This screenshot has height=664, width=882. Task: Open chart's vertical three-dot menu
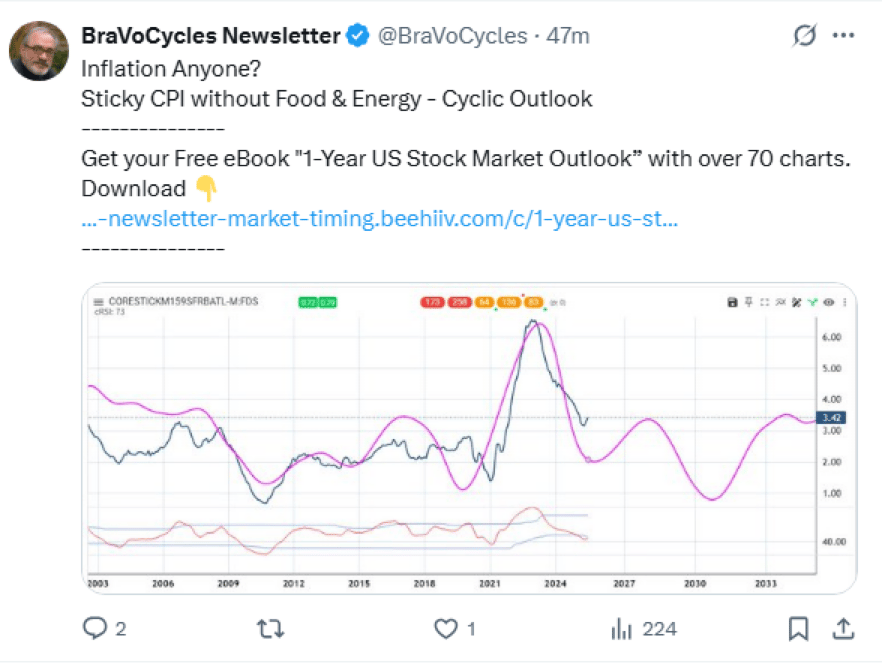coord(845,302)
